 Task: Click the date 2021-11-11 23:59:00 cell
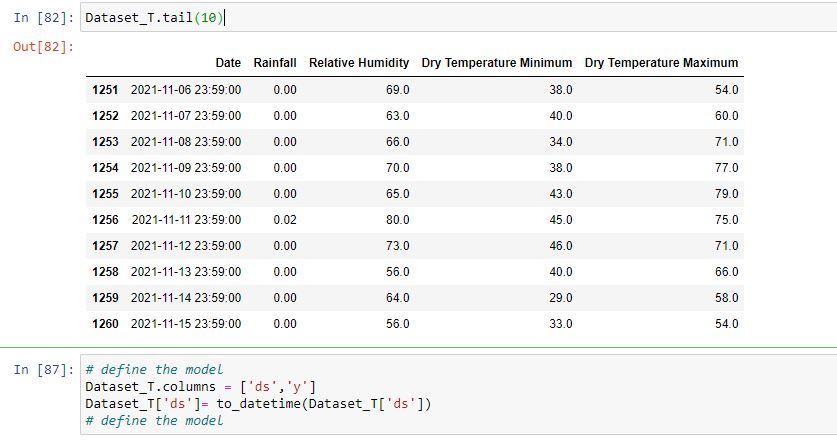pyautogui.click(x=186, y=220)
